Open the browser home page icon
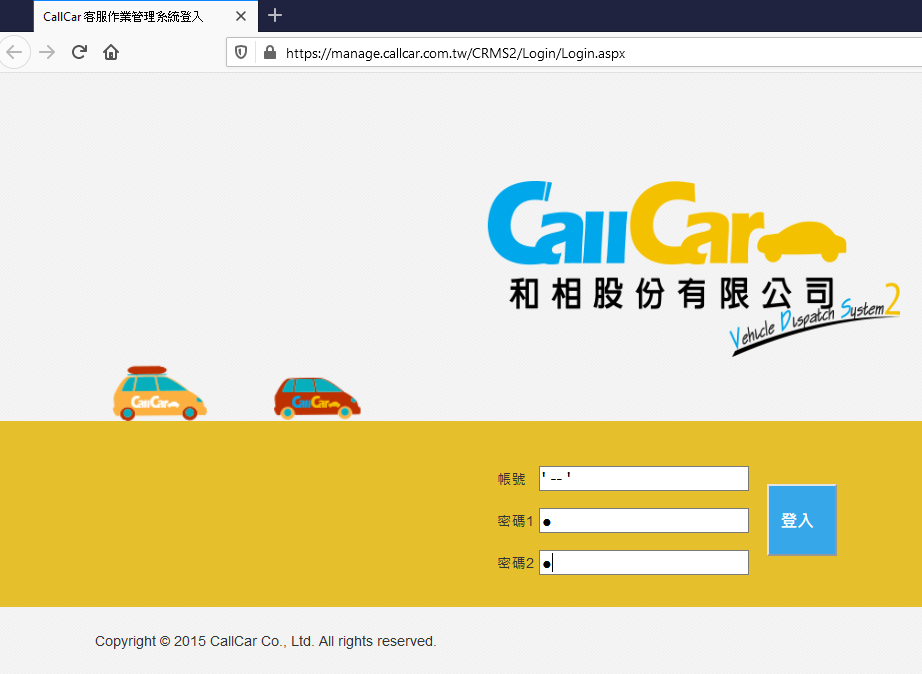The width and height of the screenshot is (922, 674). click(111, 52)
